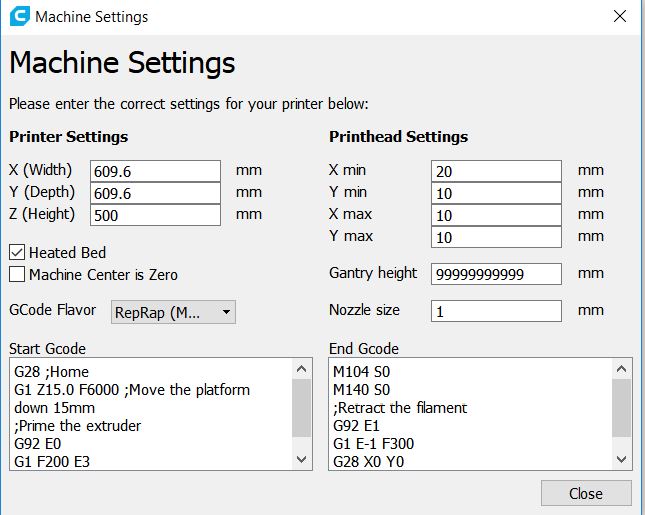645x515 pixels.
Task: Edit the Y max printhead field
Action: click(496, 237)
